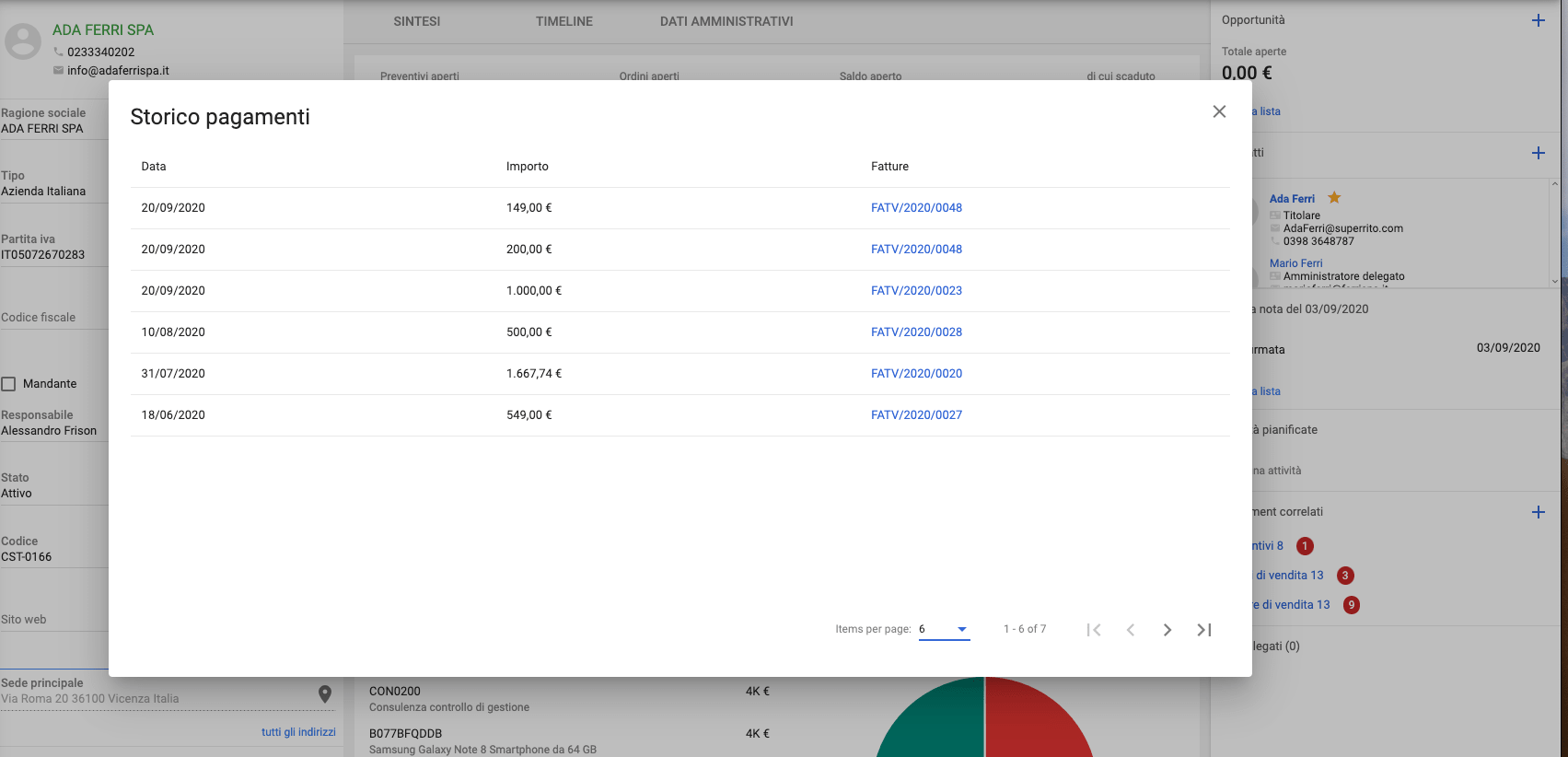
Task: Open invoice FATV/2020/0027
Action: (916, 415)
